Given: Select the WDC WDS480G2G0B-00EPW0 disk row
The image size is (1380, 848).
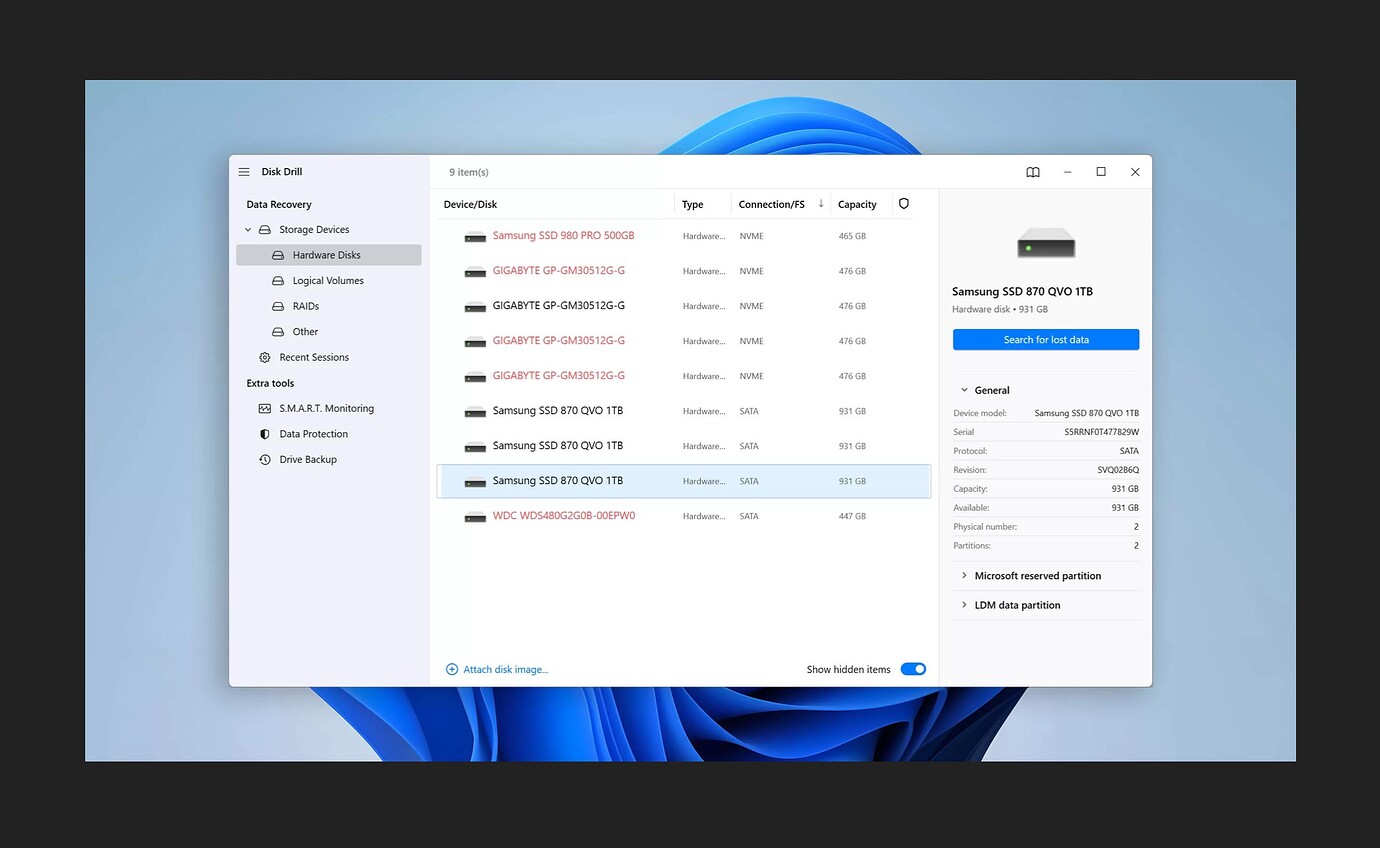Looking at the screenshot, I should pyautogui.click(x=563, y=516).
